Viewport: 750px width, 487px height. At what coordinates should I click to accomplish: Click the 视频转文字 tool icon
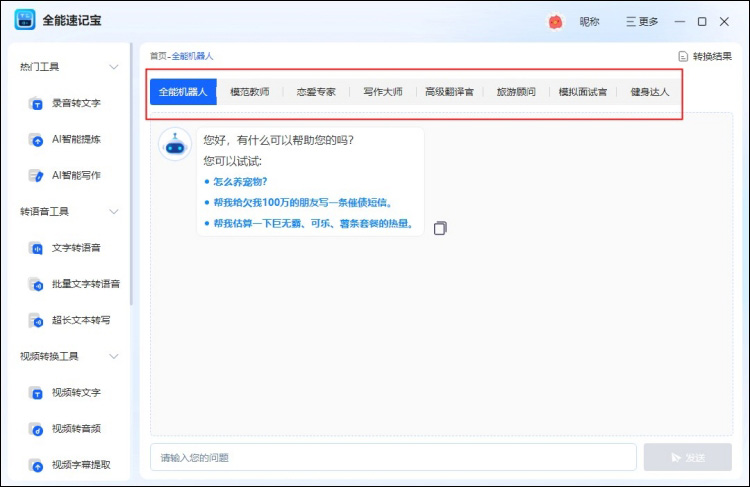tap(37, 392)
